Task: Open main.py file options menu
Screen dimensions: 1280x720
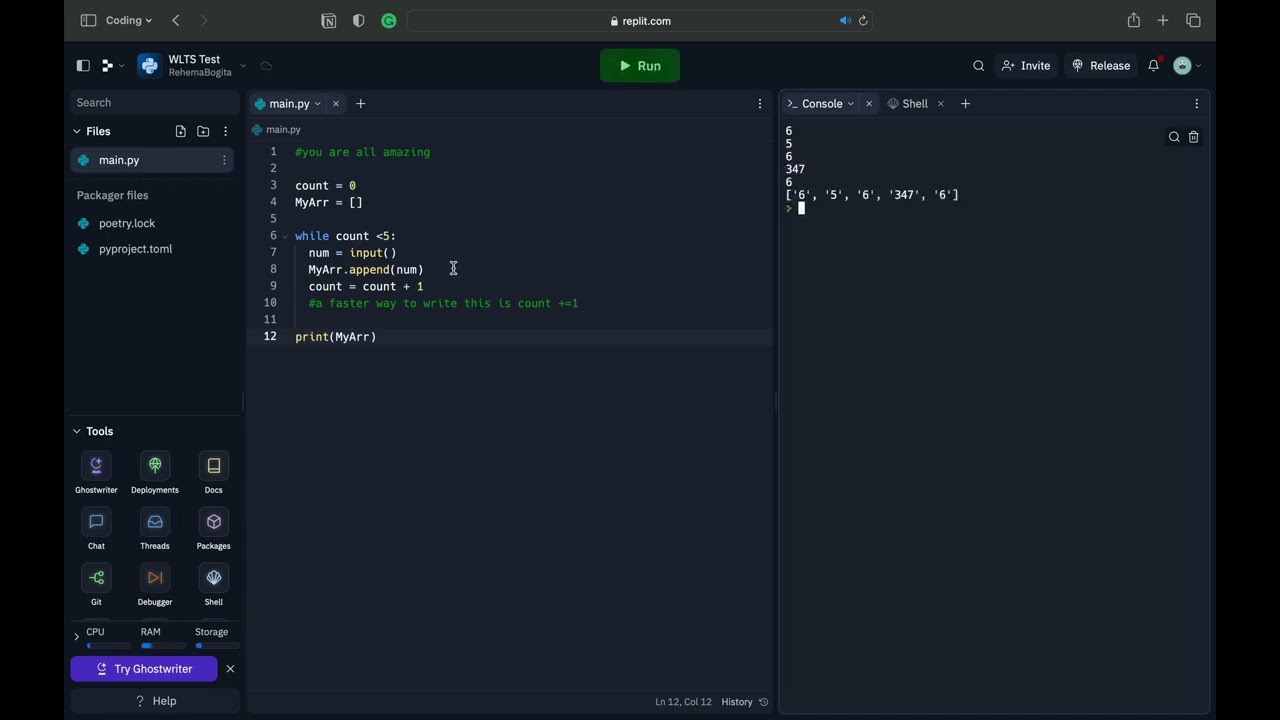Action: pyautogui.click(x=224, y=160)
